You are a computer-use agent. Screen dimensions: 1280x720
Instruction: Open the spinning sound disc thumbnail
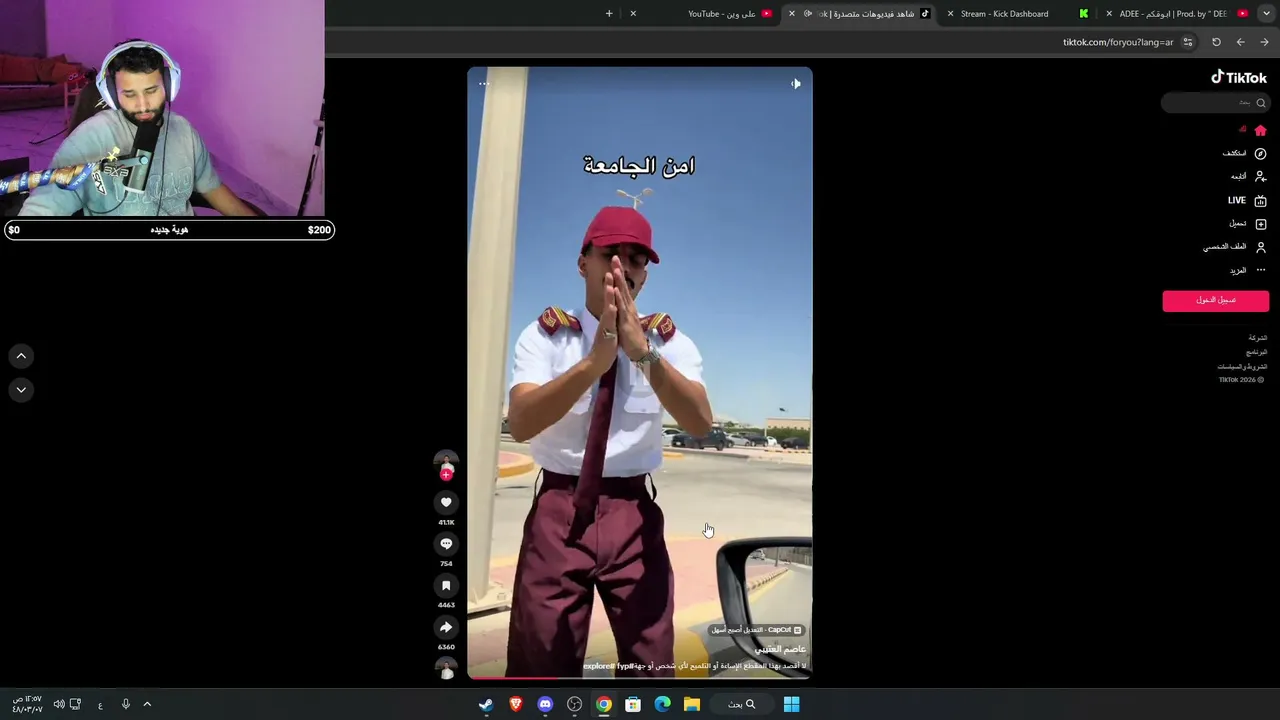tap(446, 668)
